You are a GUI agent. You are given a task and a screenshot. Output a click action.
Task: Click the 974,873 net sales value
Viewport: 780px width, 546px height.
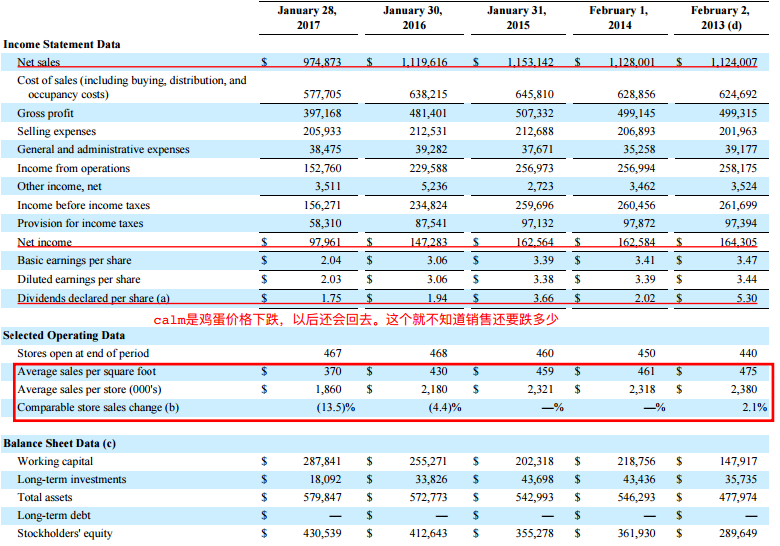point(321,62)
